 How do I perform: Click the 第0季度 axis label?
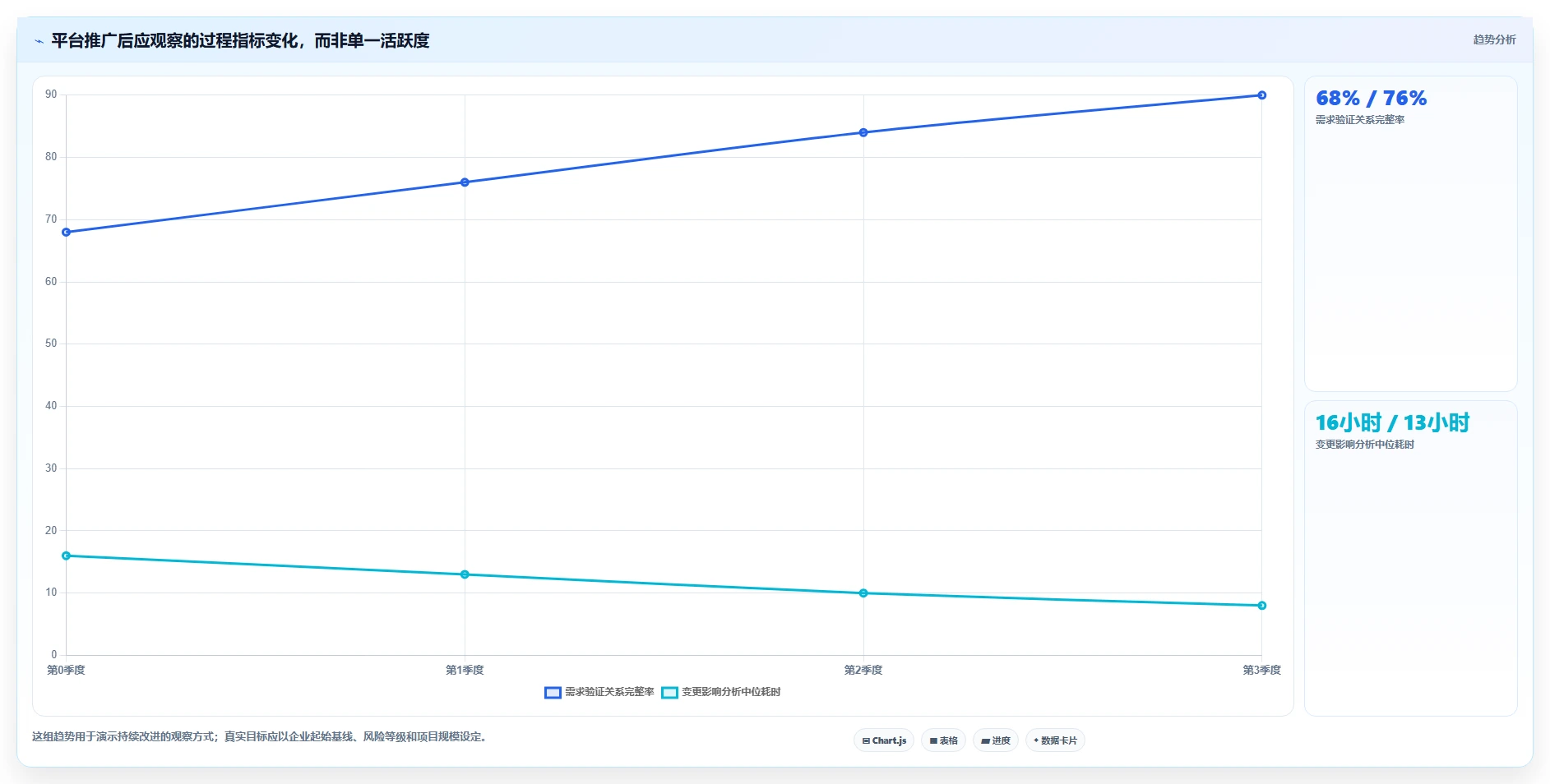click(66, 671)
